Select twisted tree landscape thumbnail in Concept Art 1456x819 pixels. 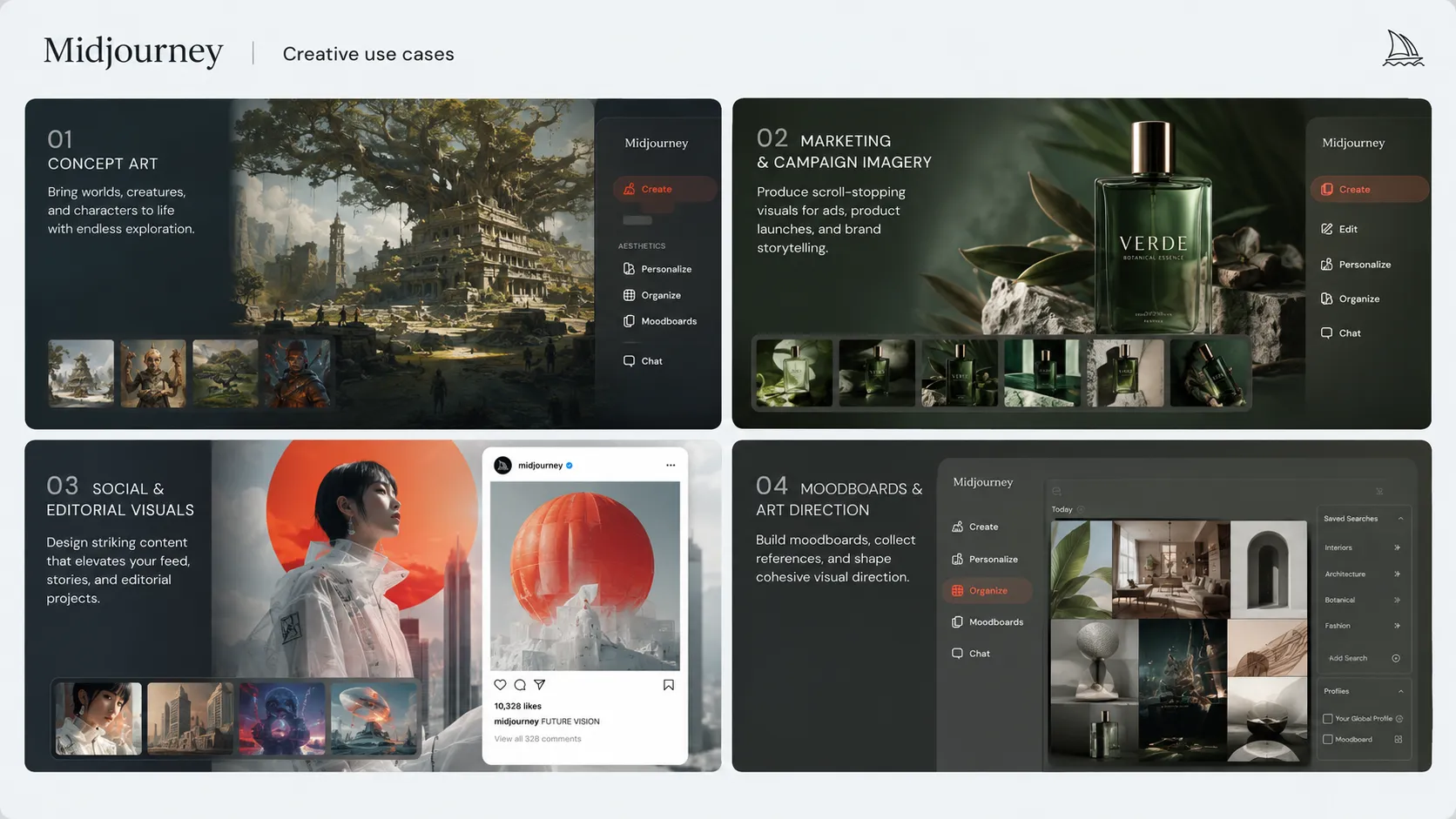(226, 373)
